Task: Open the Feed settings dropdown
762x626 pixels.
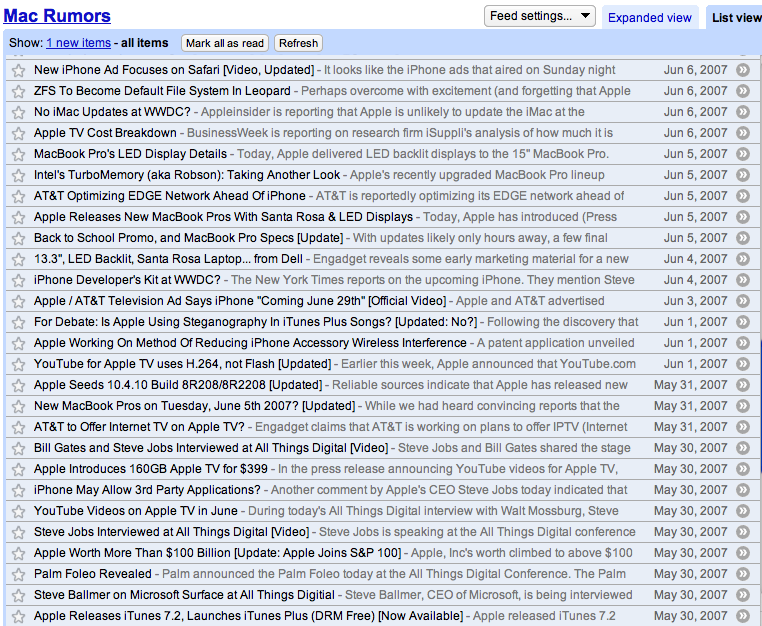Action: click(539, 16)
